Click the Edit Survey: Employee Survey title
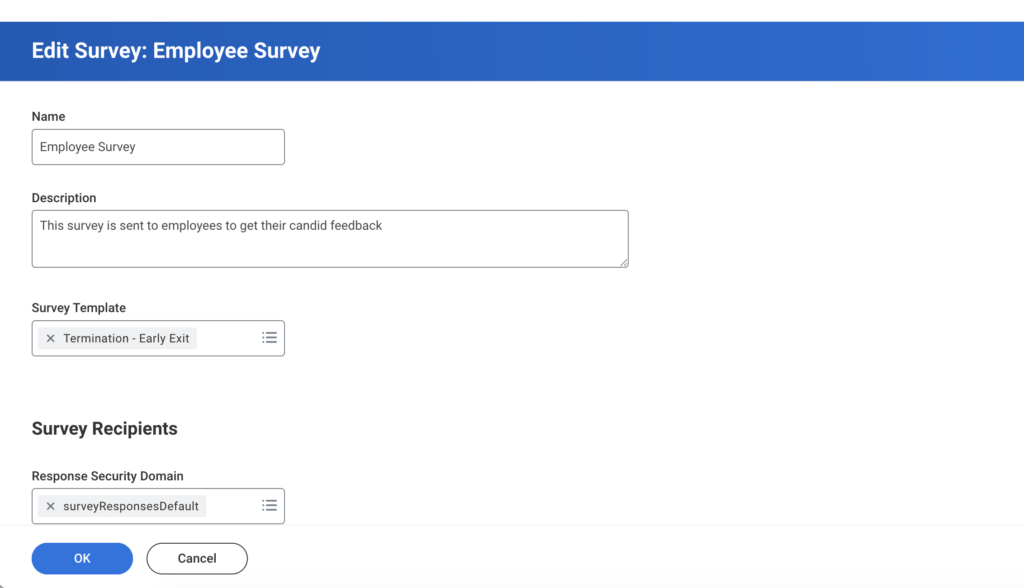The image size is (1024, 588). coord(176,51)
